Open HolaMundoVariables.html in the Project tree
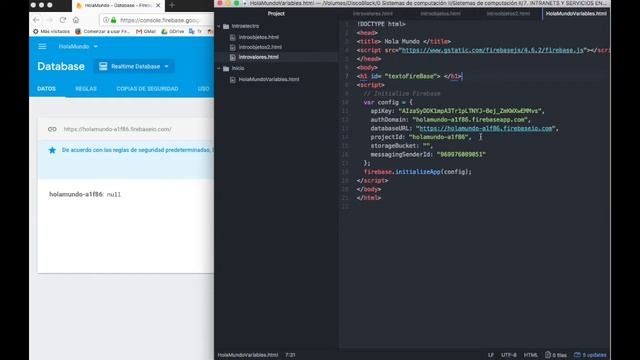Image resolution: width=640 pixels, height=360 pixels. [269, 79]
